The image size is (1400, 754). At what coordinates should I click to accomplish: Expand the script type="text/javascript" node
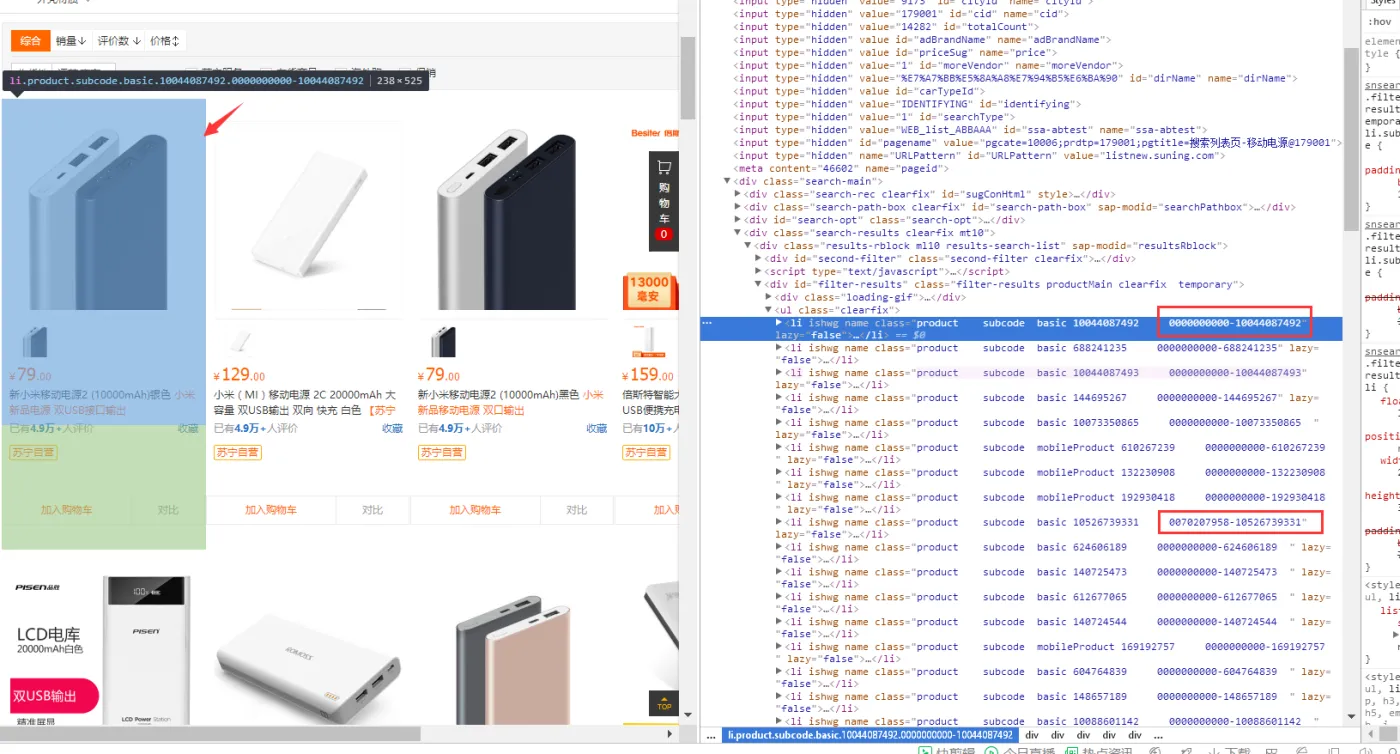[x=758, y=272]
